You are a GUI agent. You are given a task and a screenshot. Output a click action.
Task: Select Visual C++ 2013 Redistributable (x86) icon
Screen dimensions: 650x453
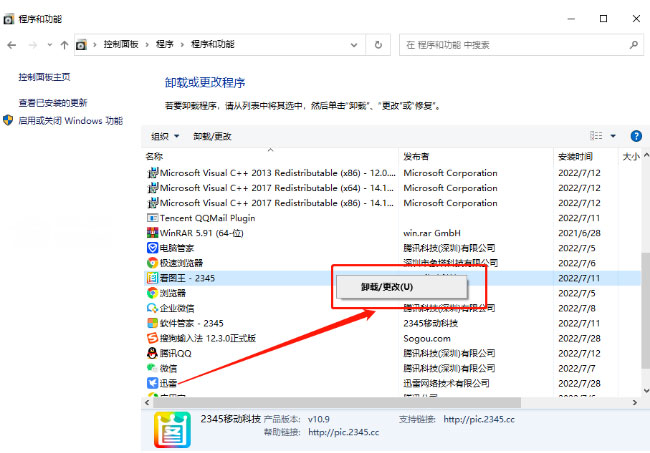(x=153, y=172)
